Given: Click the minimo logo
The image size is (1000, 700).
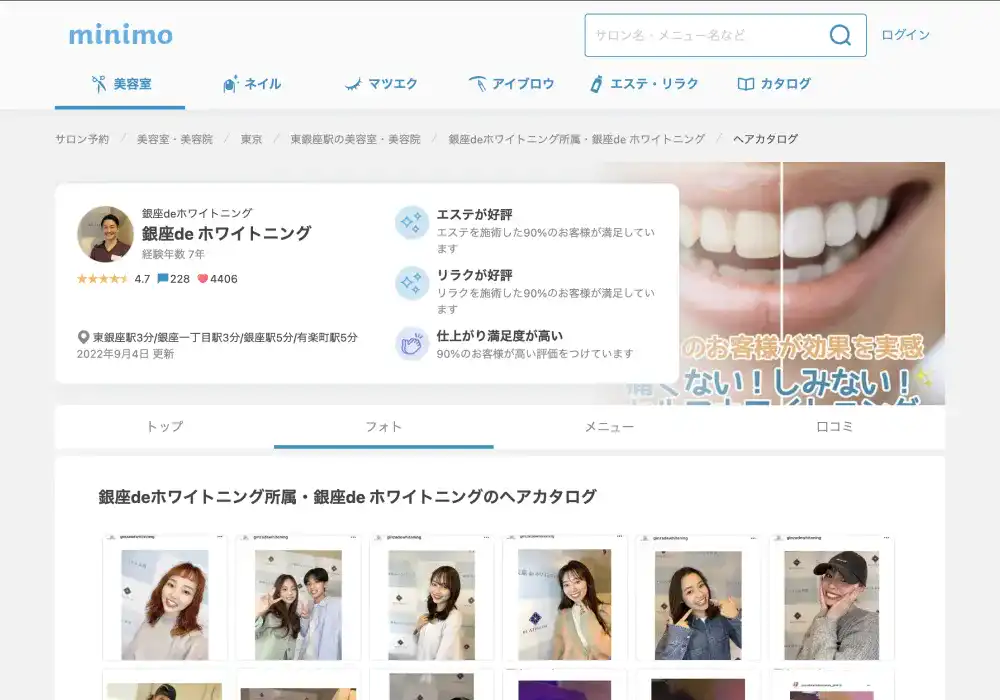Looking at the screenshot, I should (120, 35).
